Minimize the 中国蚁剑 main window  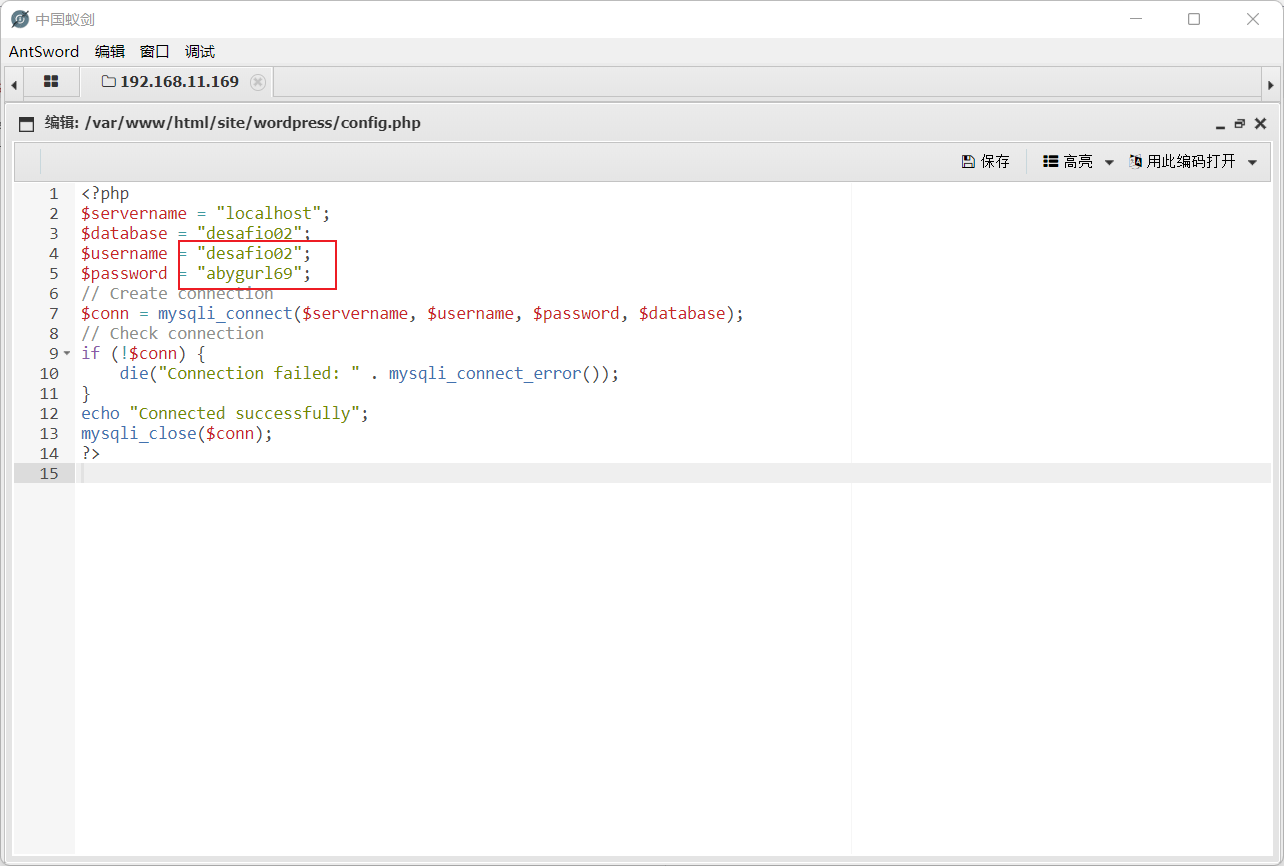(1135, 19)
